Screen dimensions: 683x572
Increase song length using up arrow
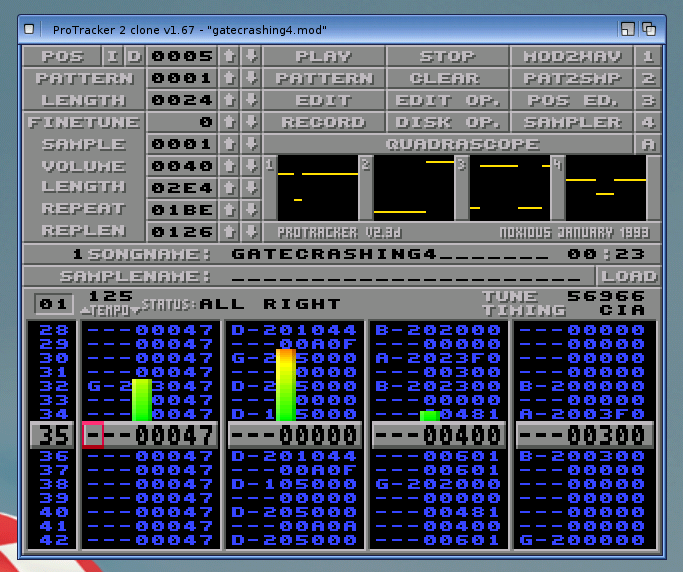coord(229,100)
